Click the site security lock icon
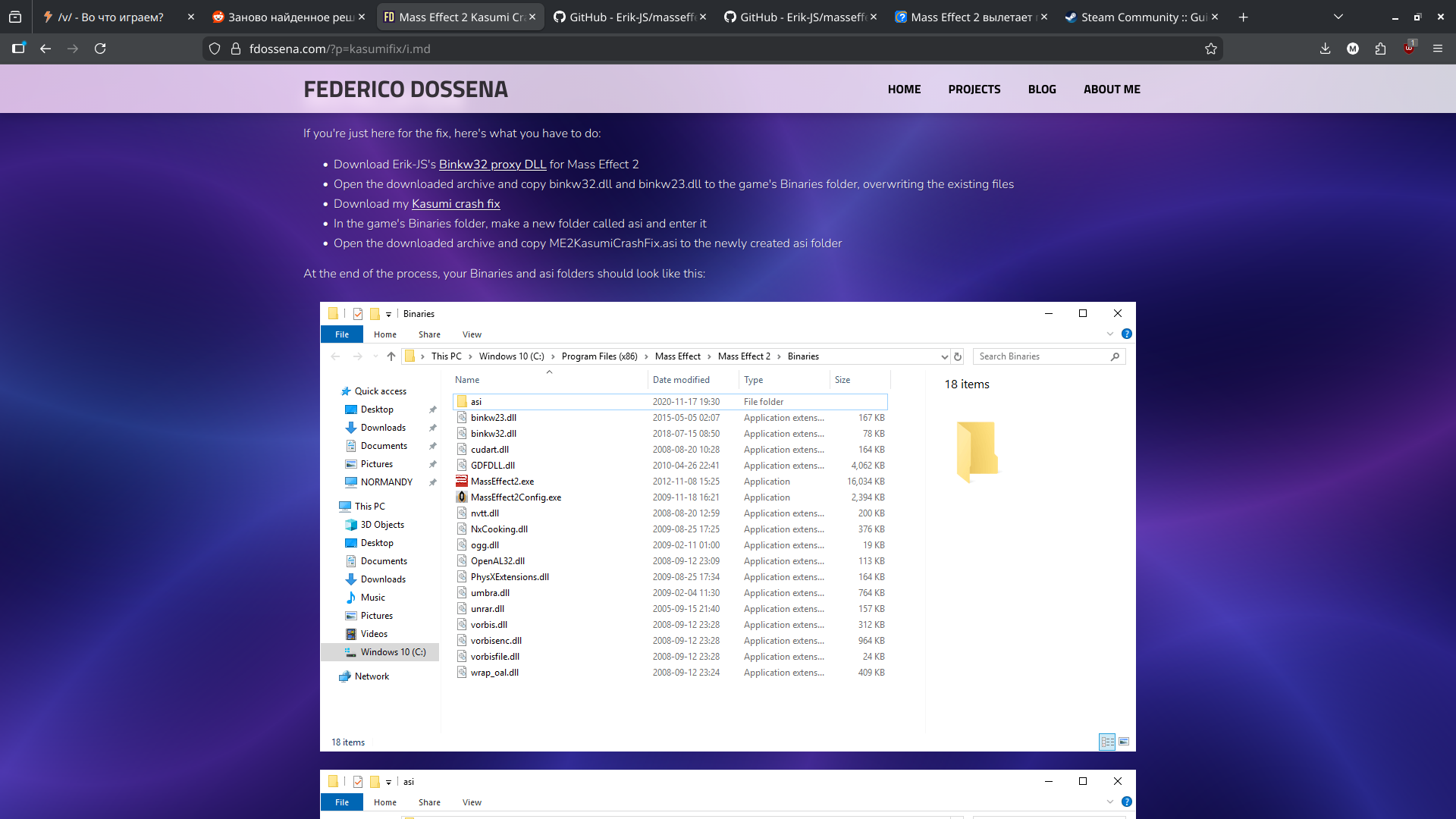 236,49
